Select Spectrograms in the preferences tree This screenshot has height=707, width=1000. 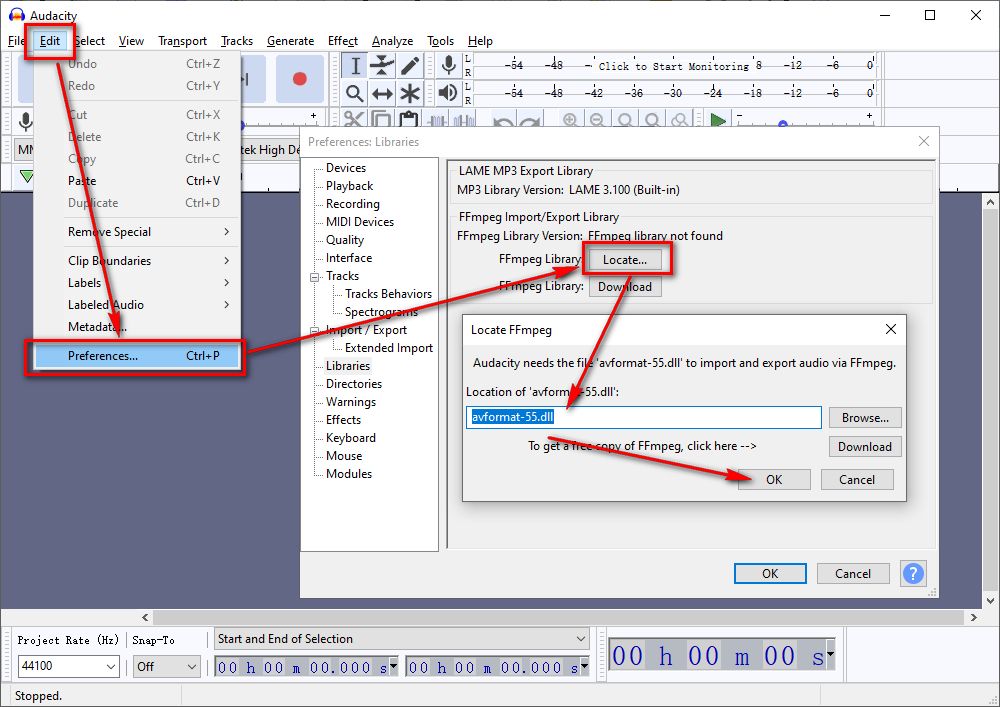coord(381,312)
